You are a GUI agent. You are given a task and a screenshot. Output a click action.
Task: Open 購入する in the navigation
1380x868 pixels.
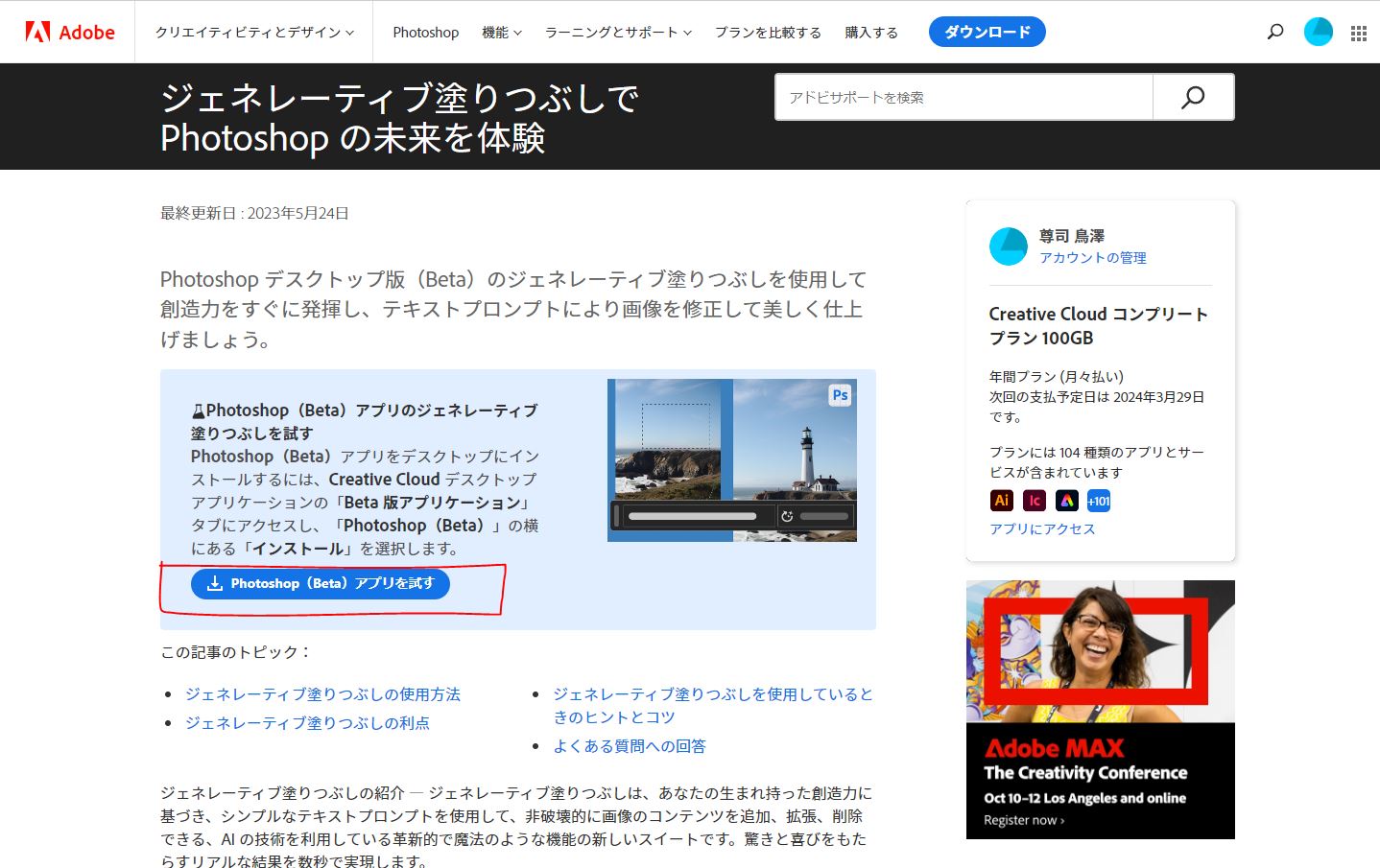coord(871,33)
